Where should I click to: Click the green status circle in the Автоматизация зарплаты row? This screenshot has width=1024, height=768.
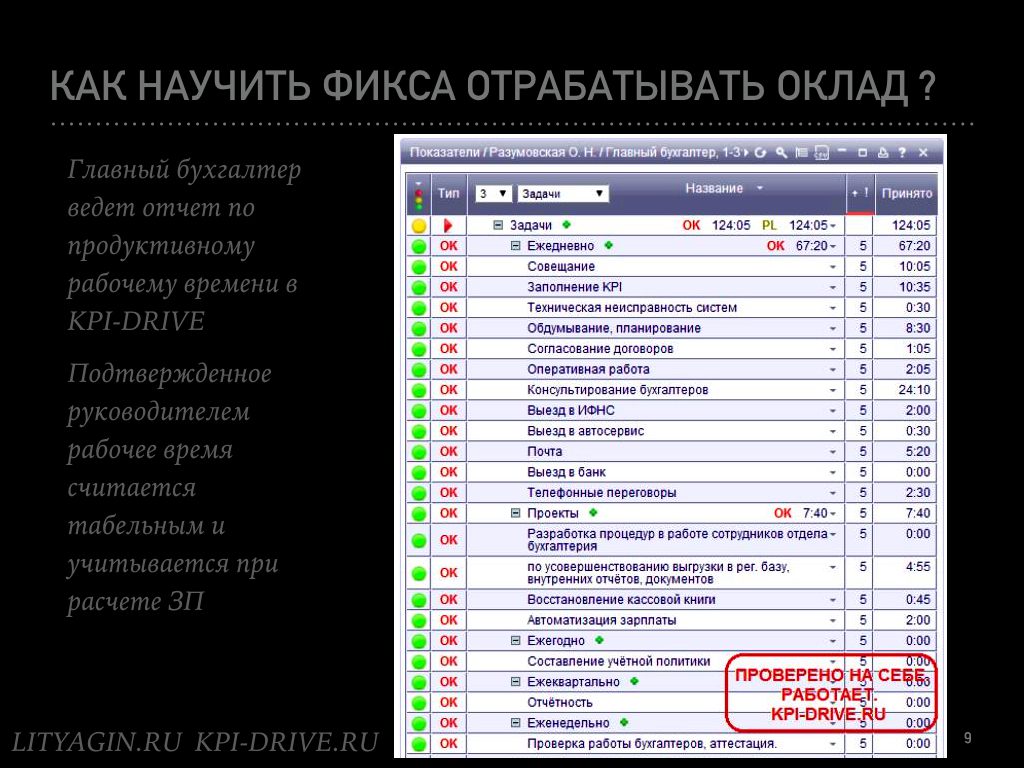tap(419, 620)
